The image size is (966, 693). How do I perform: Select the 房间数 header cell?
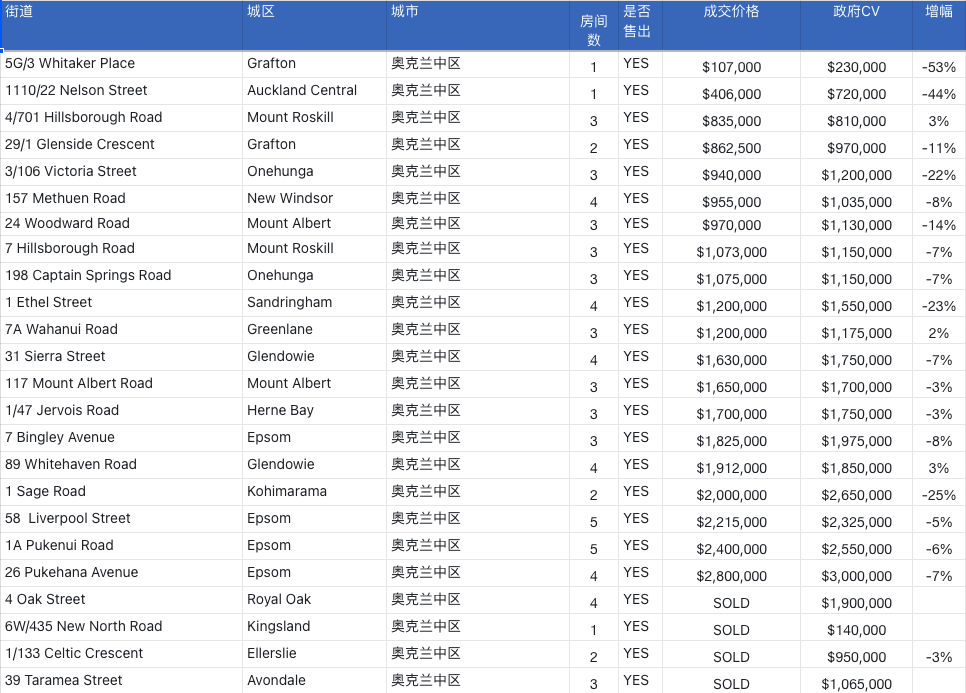(x=594, y=25)
